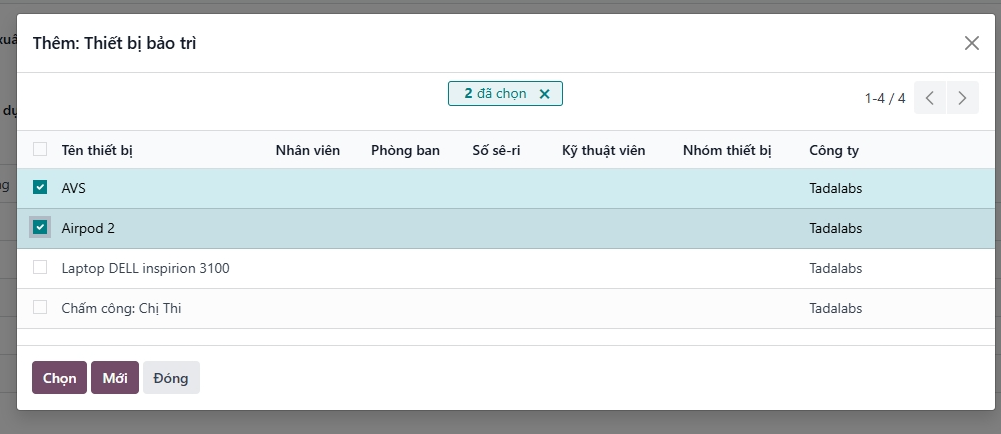Viewport: 1001px width, 434px height.
Task: Sort by Công ty column header
Action: [834, 151]
